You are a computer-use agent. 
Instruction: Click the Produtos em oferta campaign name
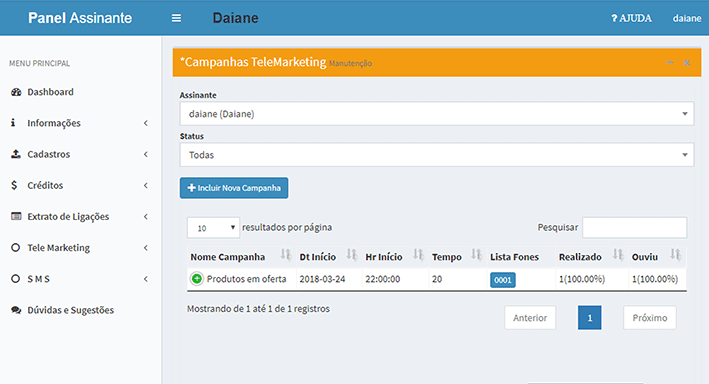(246, 279)
